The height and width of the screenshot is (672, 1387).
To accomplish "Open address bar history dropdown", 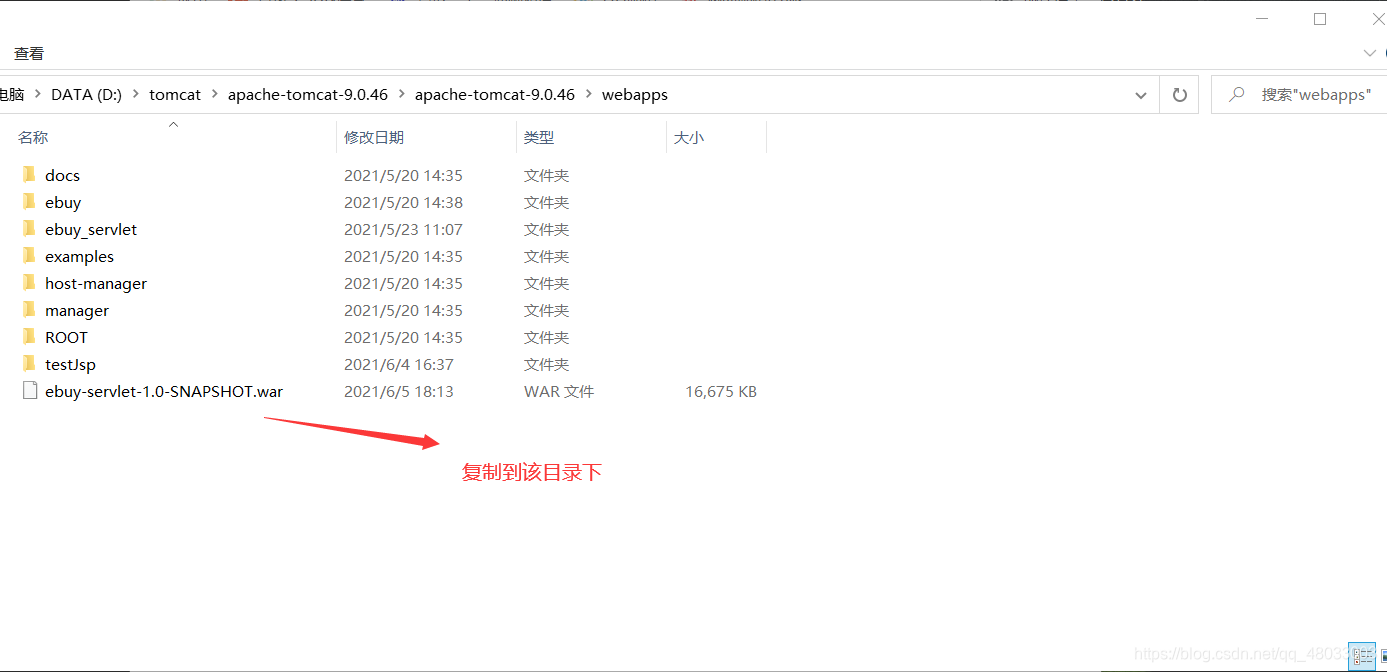I will point(1141,95).
